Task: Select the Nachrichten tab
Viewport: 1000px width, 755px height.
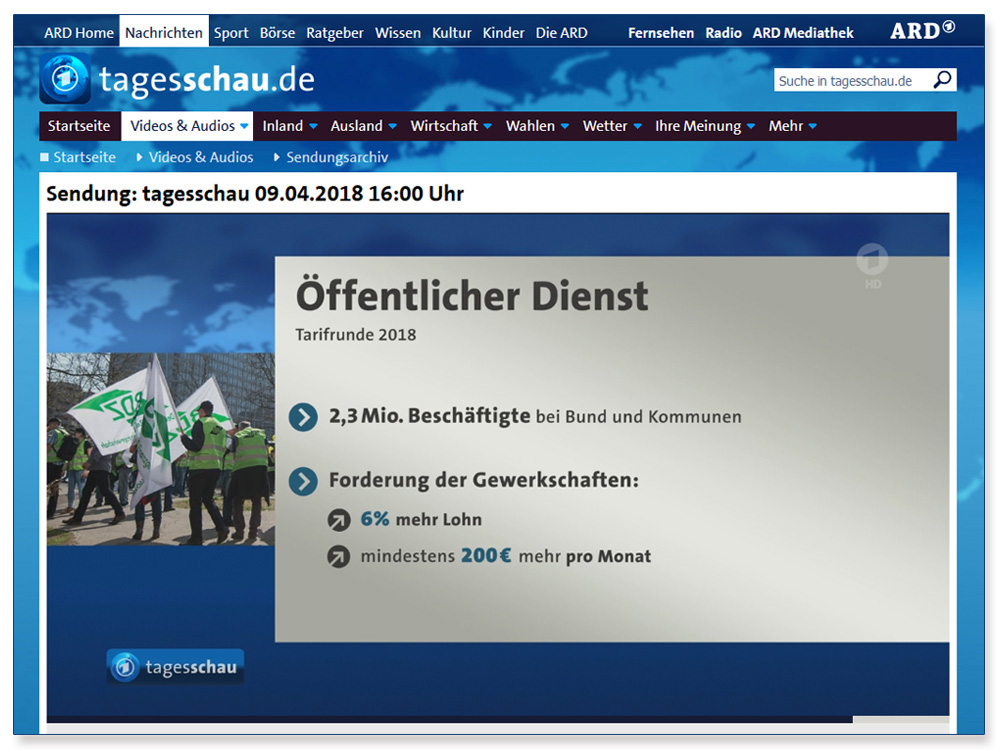Action: (x=164, y=32)
